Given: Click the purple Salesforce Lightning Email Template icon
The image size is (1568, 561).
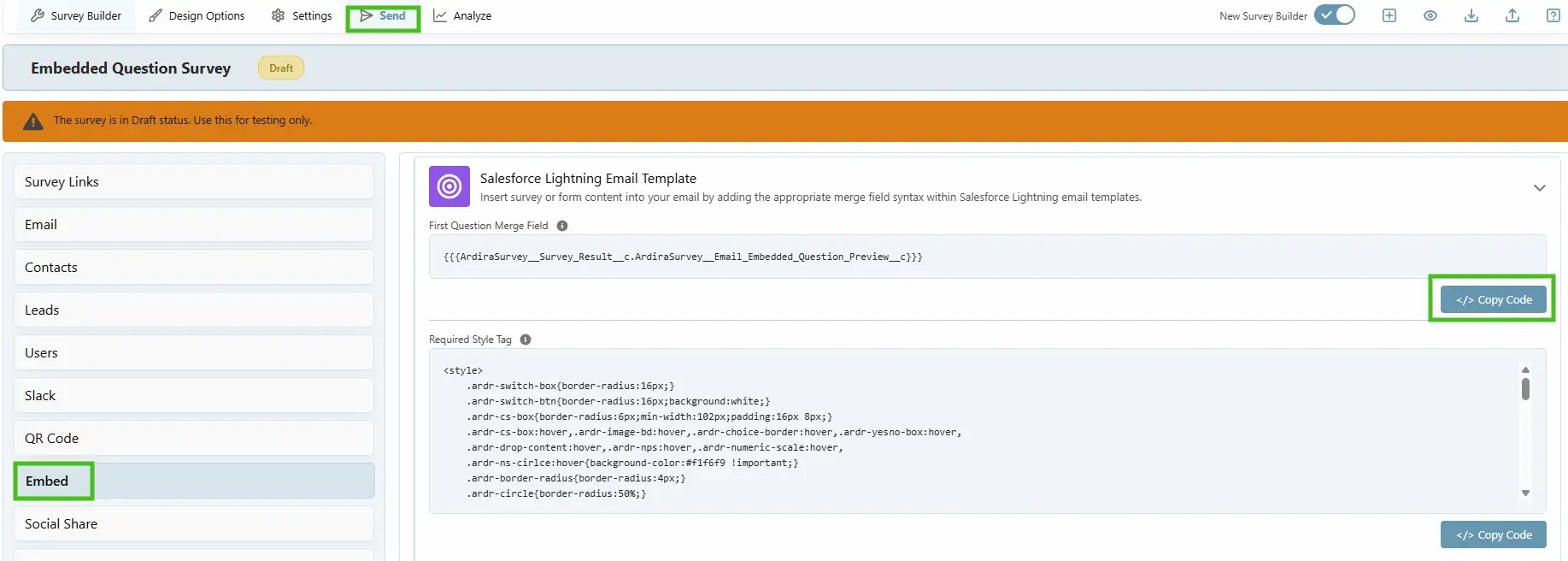Looking at the screenshot, I should [449, 186].
